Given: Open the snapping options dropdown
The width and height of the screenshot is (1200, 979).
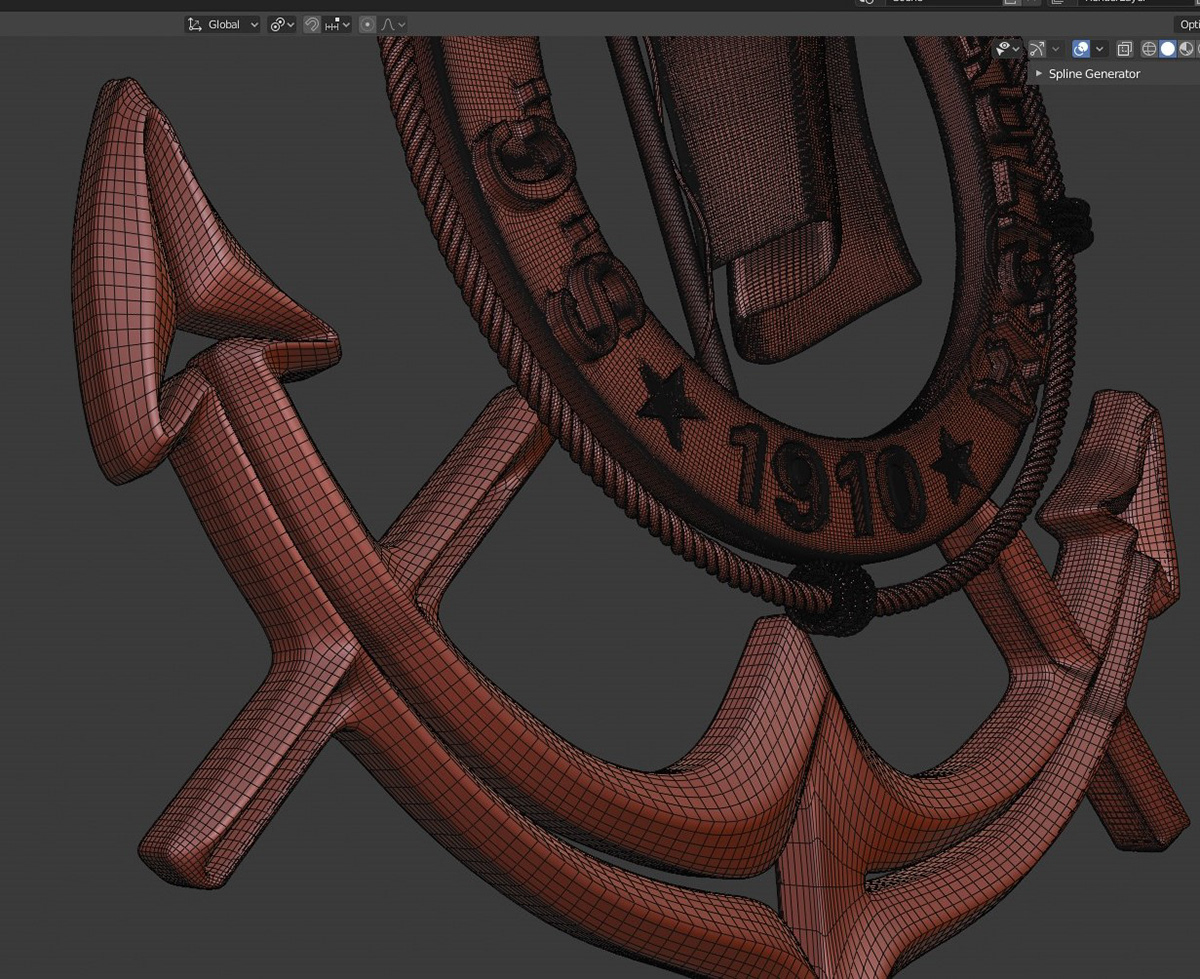Looking at the screenshot, I should click(337, 24).
